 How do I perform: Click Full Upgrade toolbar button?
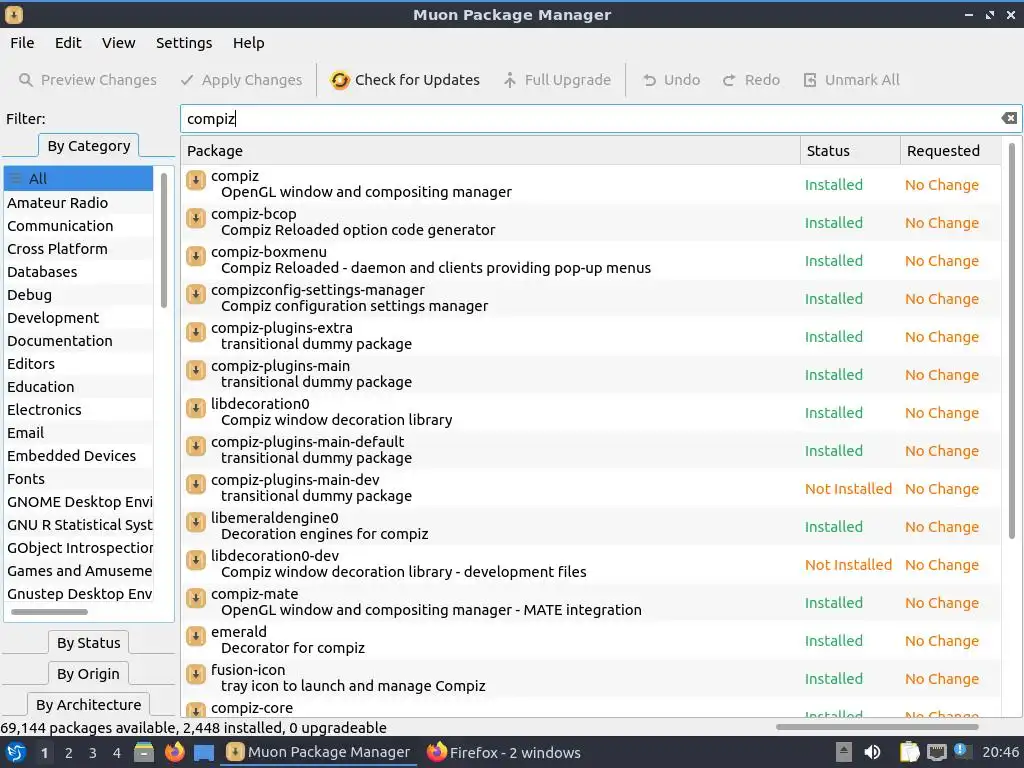pyautogui.click(x=557, y=80)
